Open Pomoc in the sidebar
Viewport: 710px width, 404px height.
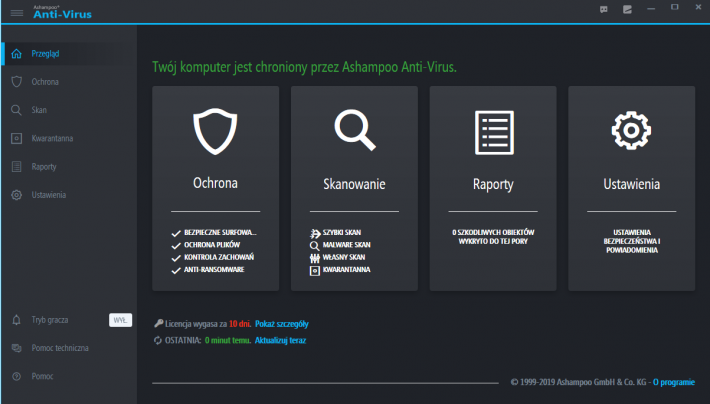42,376
